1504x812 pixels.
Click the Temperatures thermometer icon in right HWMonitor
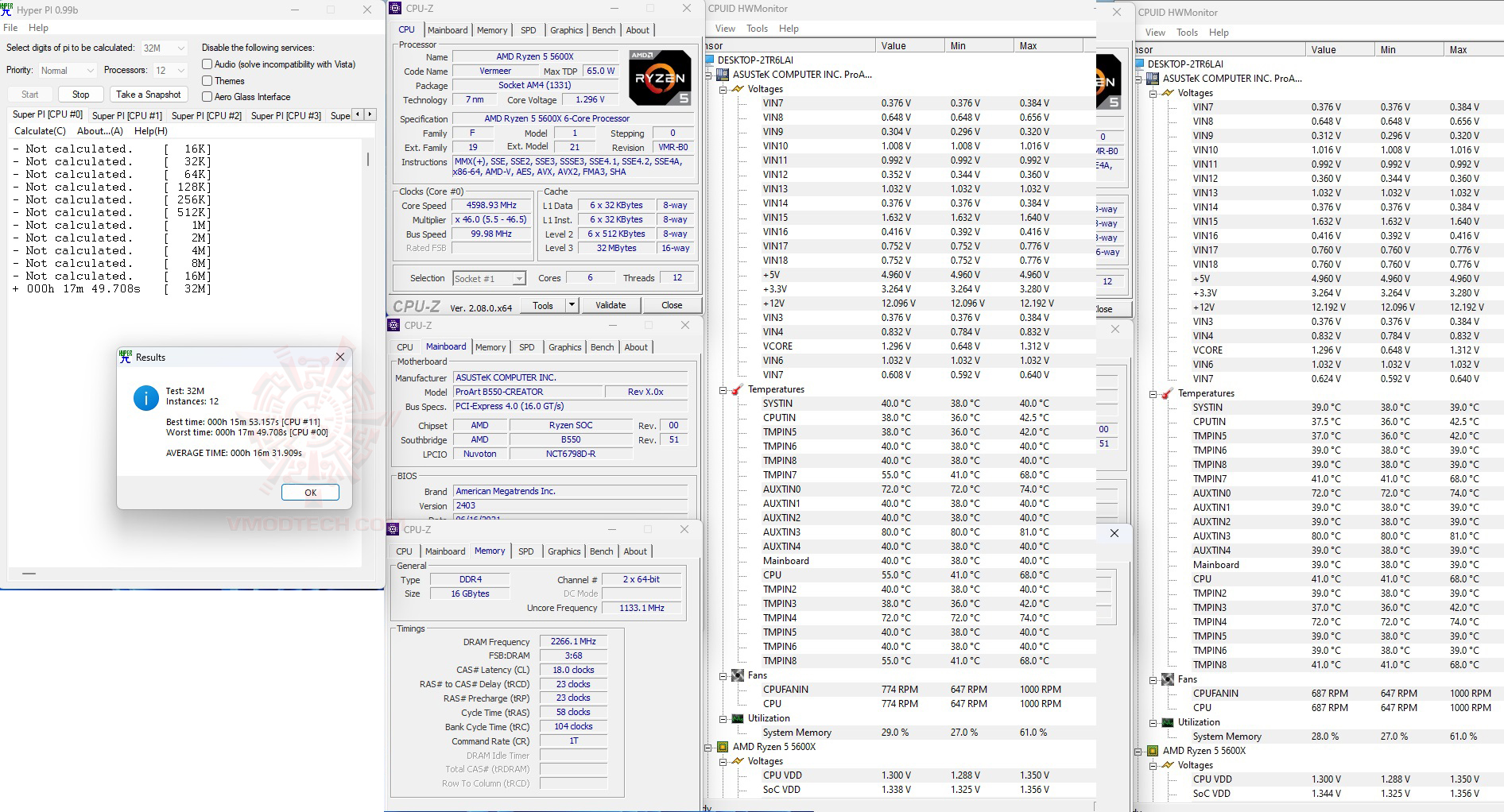click(1168, 393)
